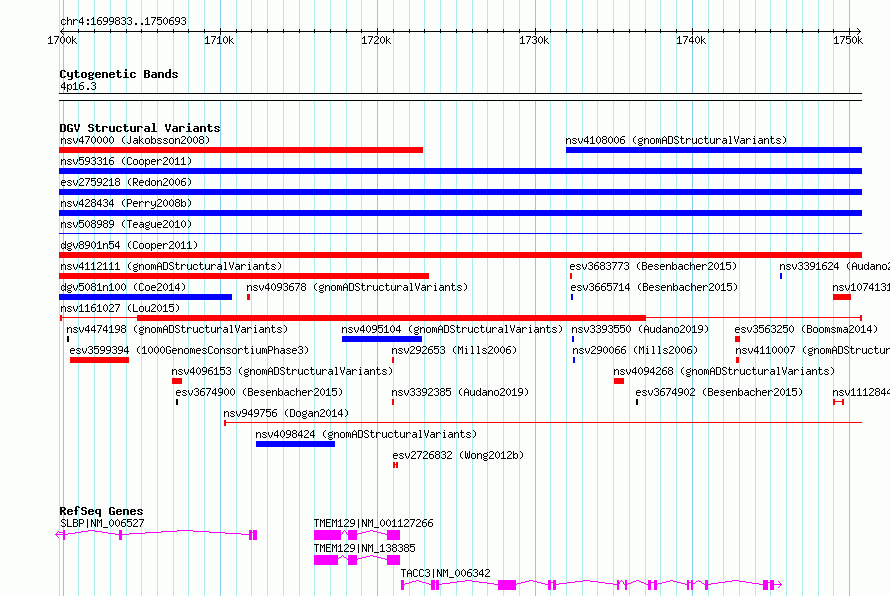Screen dimensions: 890x596
Task: Click the 1740k ruler tick label
Action: point(691,40)
